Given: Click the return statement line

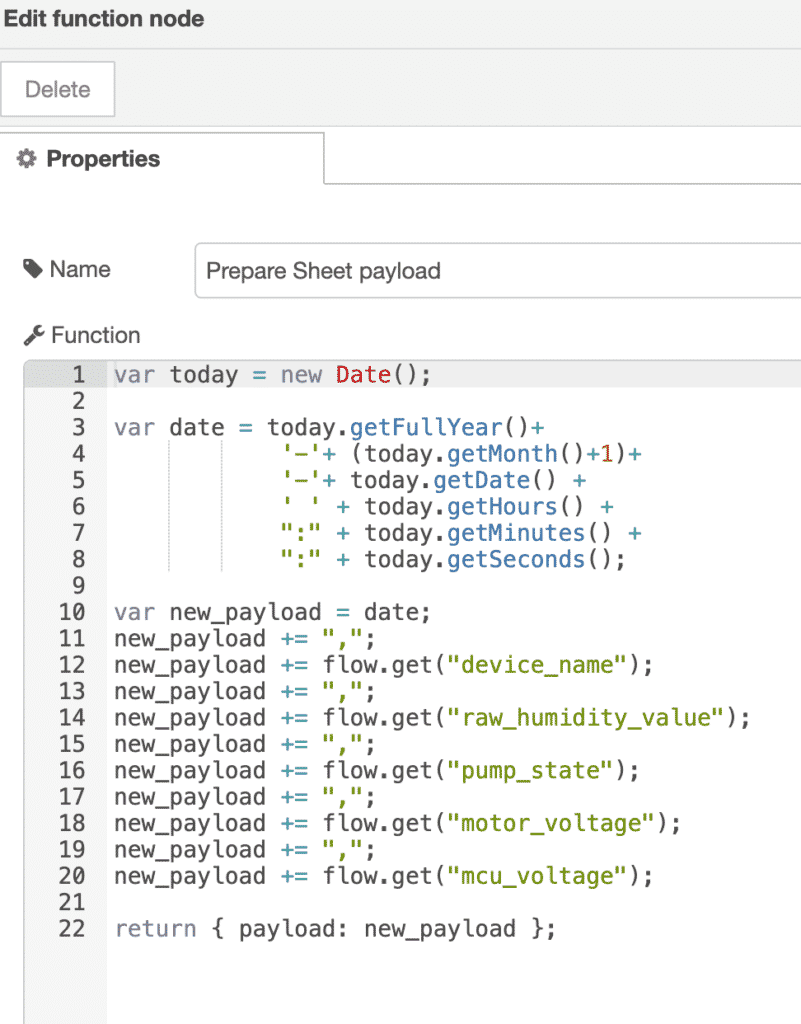Looking at the screenshot, I should click(335, 929).
